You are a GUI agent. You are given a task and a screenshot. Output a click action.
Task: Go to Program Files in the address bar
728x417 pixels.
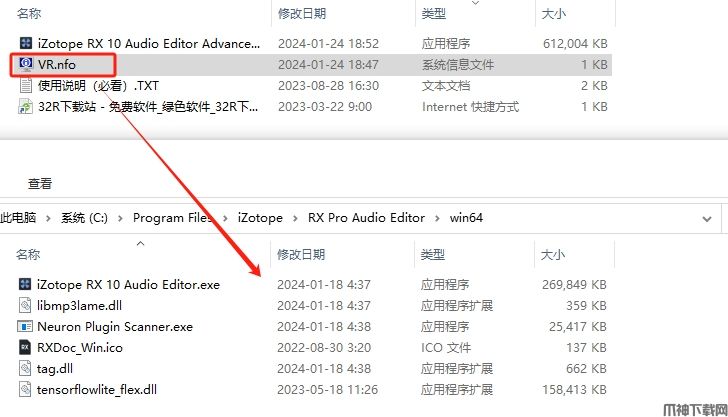(x=172, y=218)
